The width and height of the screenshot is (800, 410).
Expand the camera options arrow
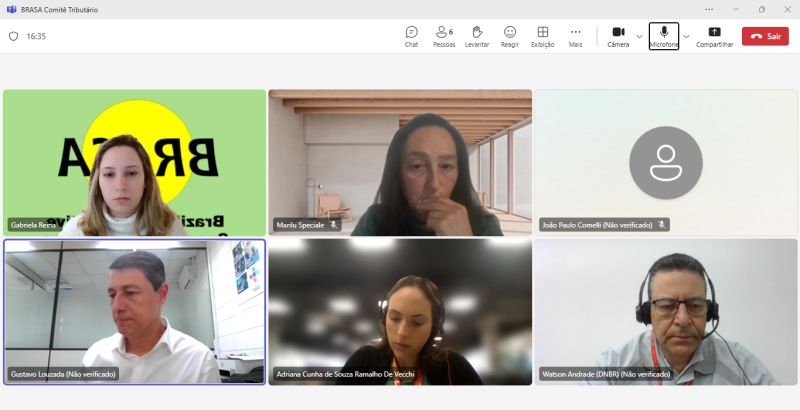click(x=640, y=36)
